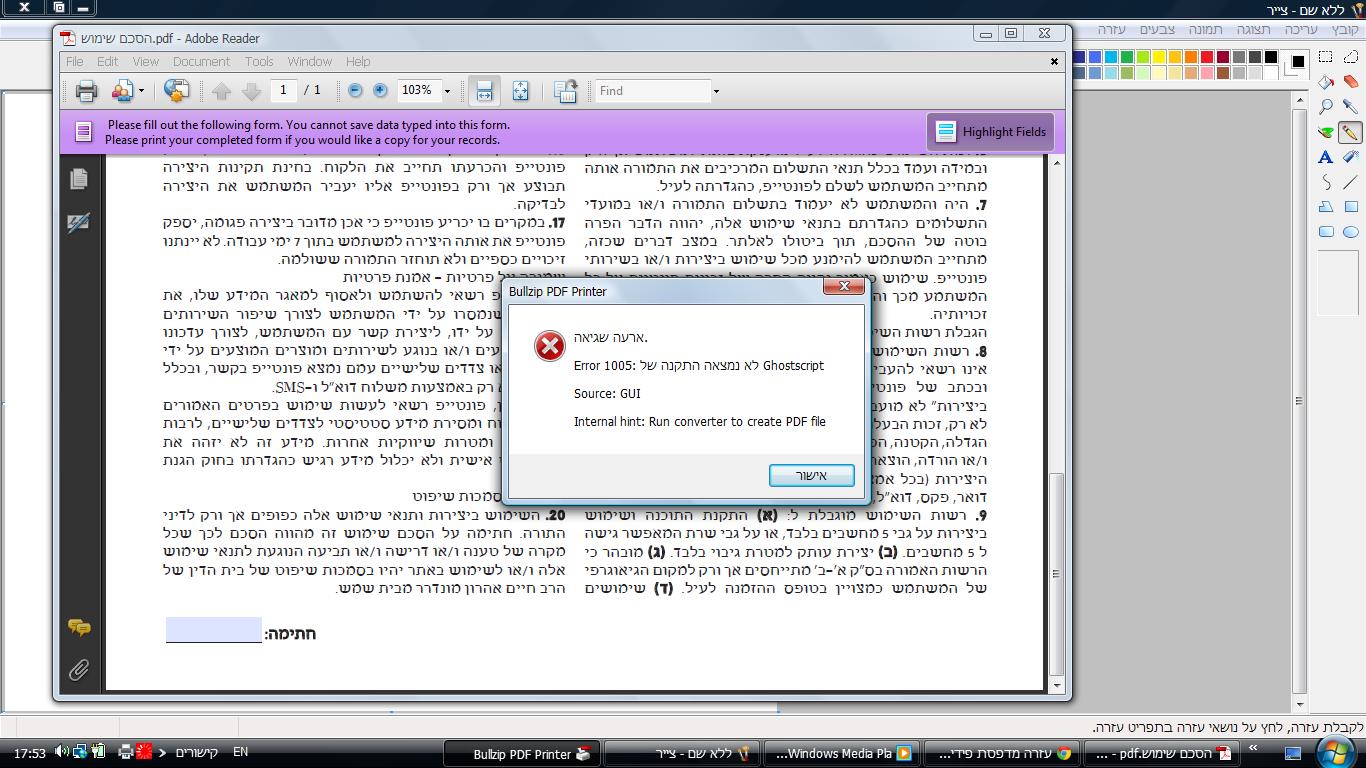The width and height of the screenshot is (1366, 768).
Task: Open the Attachments paperclip panel in sidebar
Action: 79,670
